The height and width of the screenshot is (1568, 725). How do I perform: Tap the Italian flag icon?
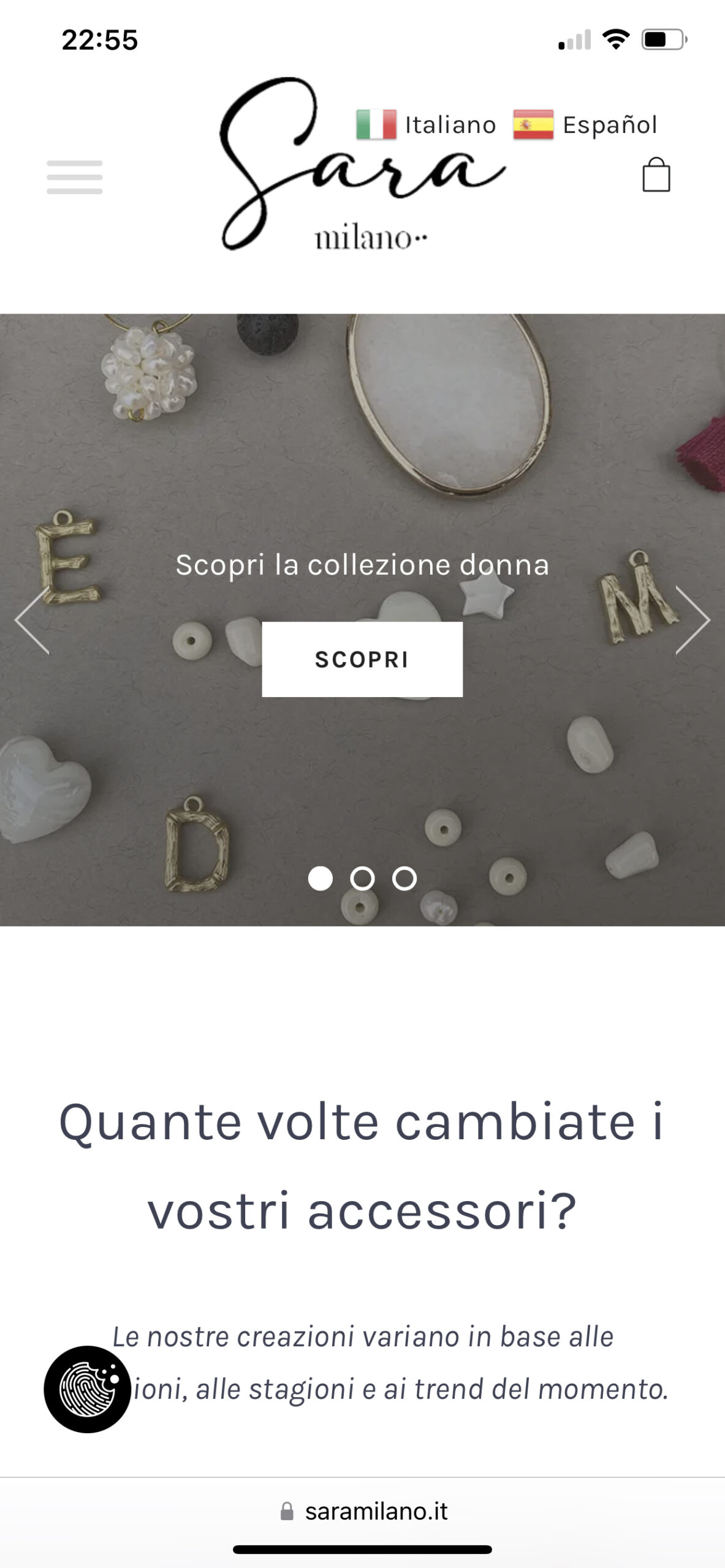tap(376, 124)
